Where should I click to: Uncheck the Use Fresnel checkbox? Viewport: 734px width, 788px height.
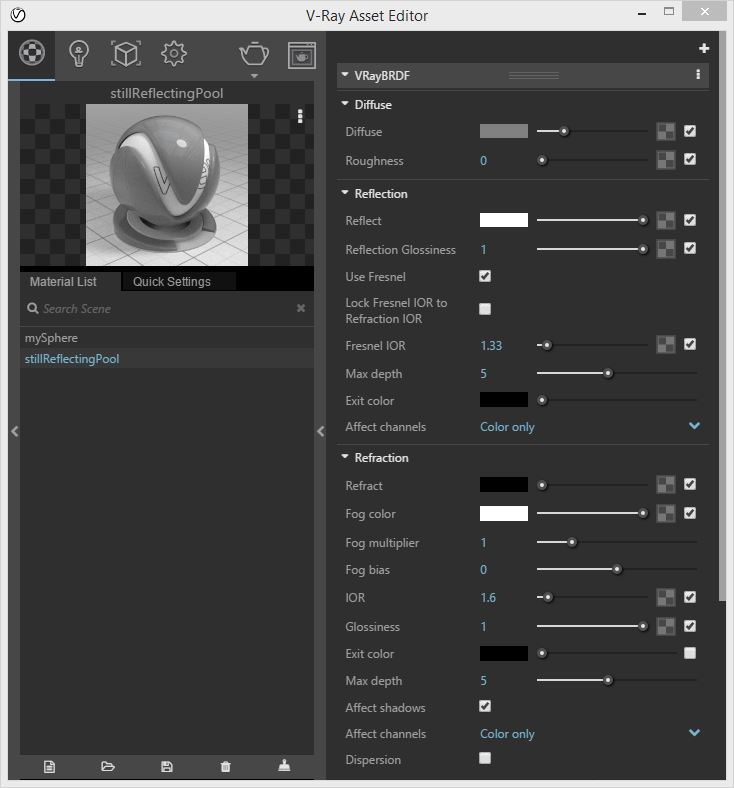pos(485,276)
